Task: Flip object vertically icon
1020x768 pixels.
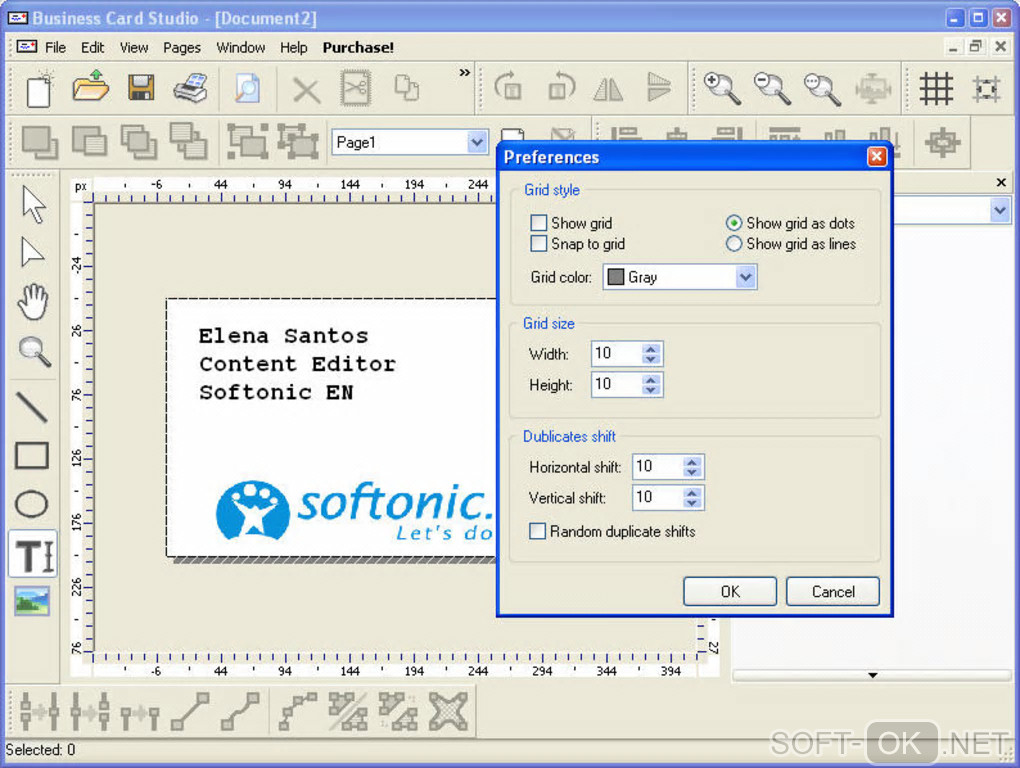Action: pos(658,87)
